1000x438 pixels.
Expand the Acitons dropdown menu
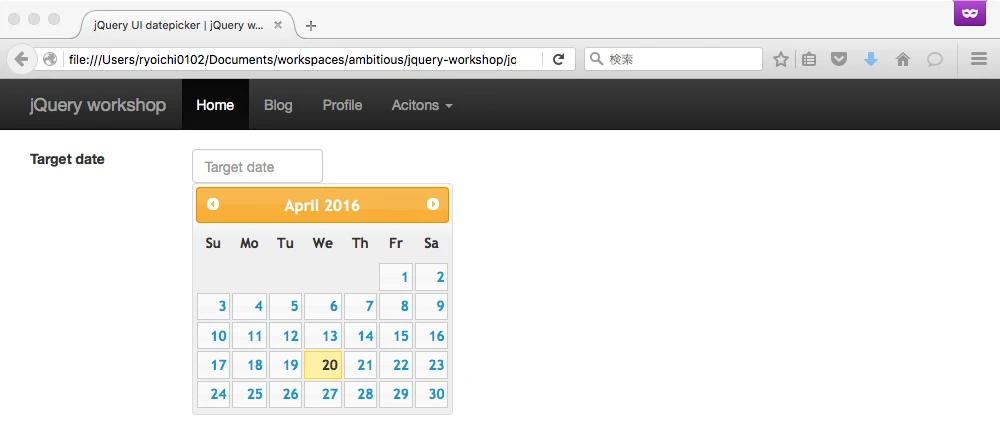(x=421, y=105)
